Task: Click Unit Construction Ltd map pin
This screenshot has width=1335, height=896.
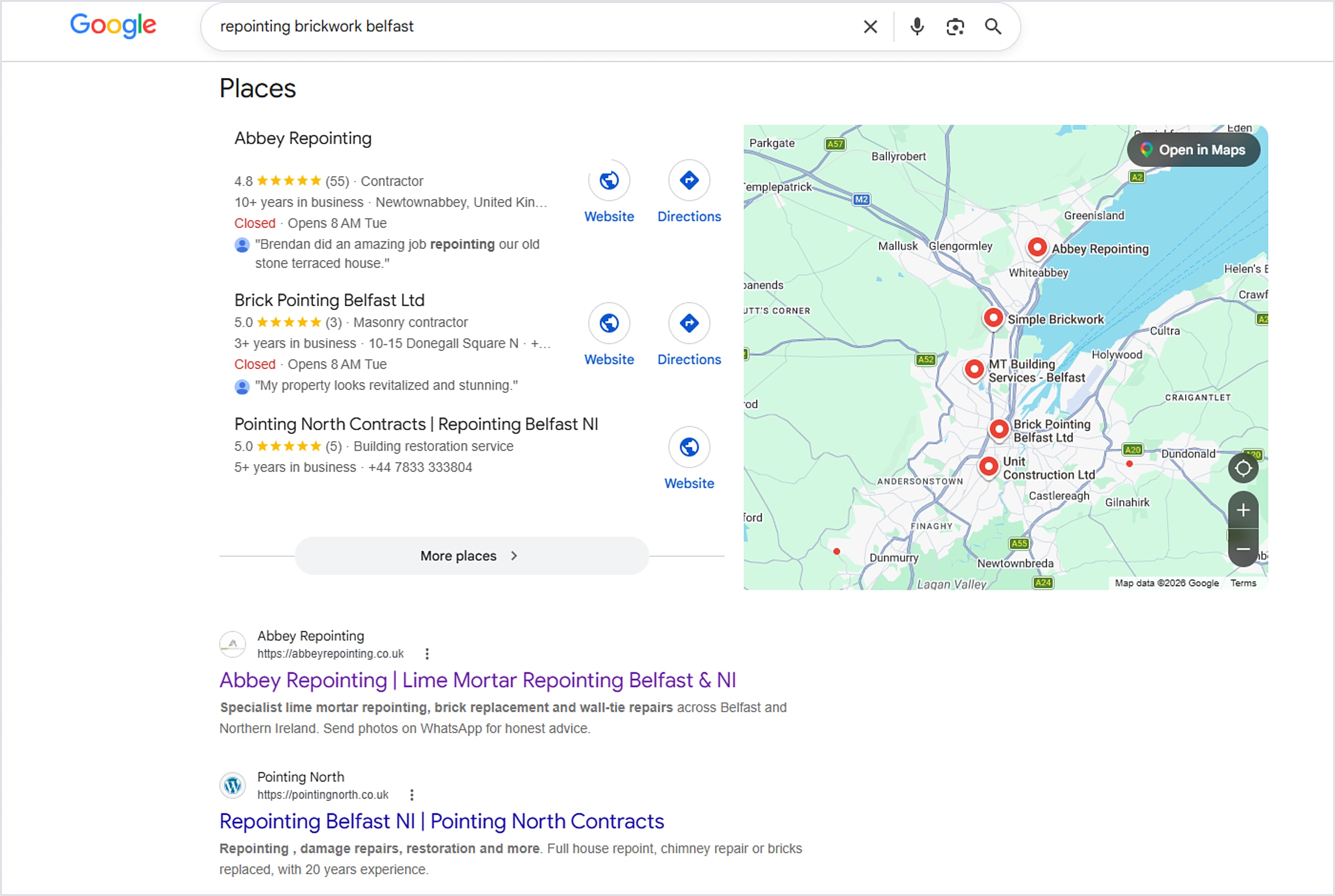Action: pos(989,467)
